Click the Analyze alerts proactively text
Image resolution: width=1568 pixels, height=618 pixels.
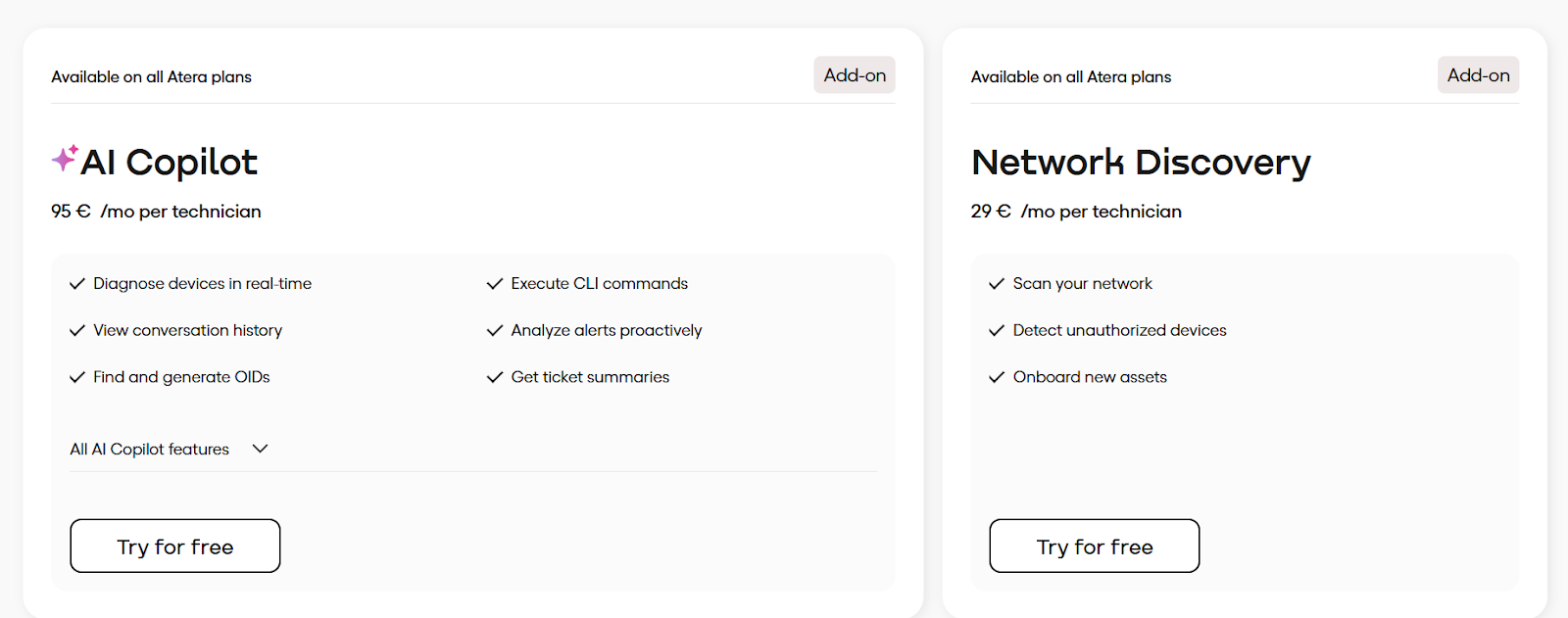[x=607, y=331]
